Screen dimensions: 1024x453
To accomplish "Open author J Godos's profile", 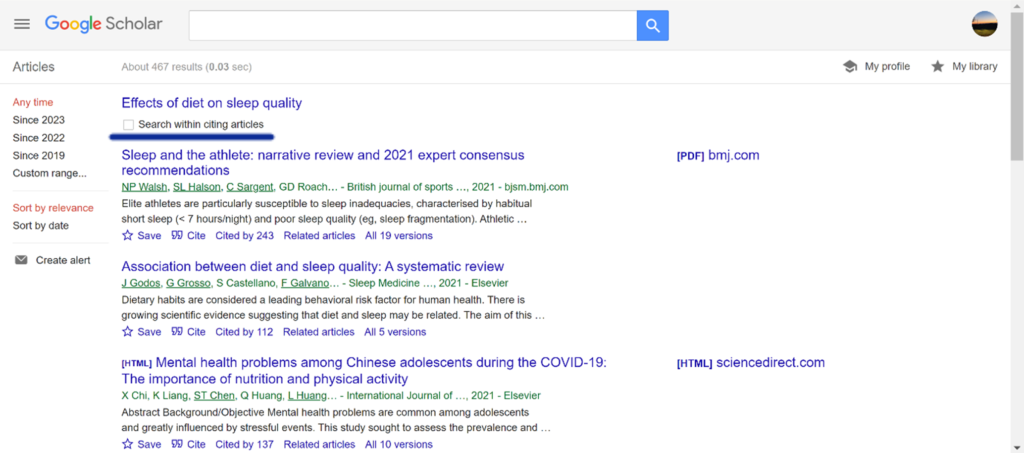I will (x=141, y=283).
